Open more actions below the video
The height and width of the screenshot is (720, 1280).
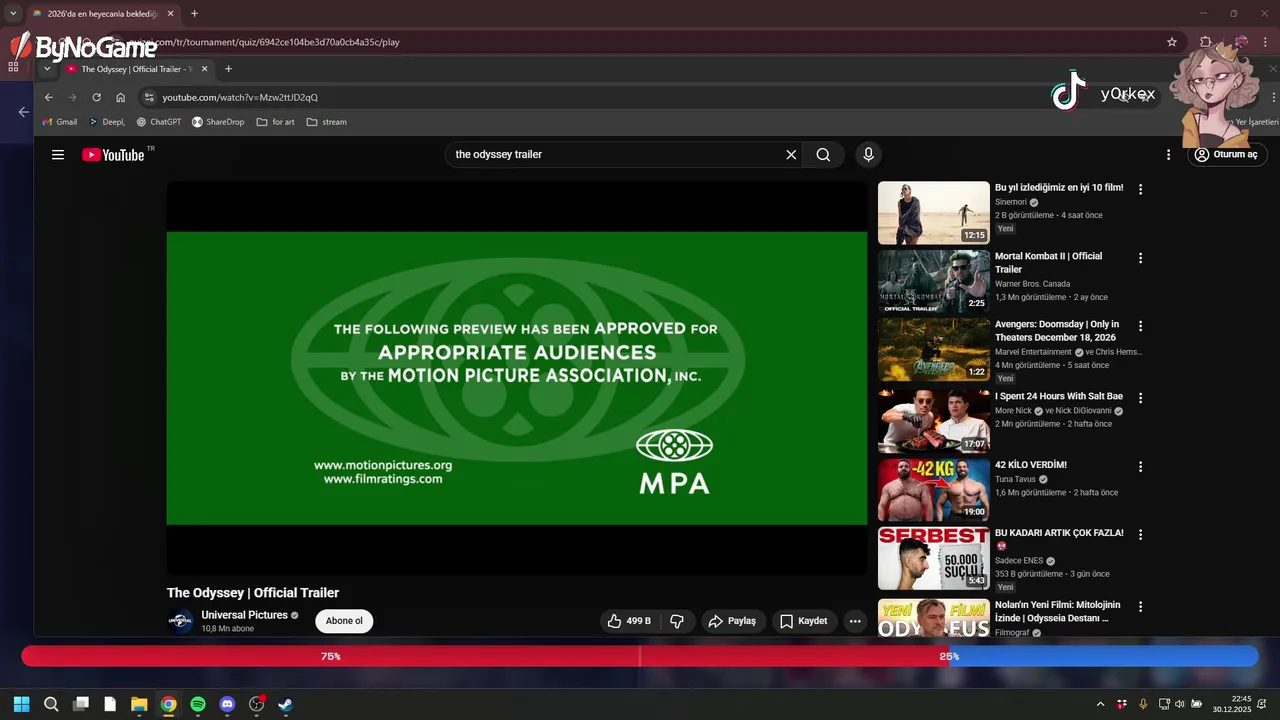pos(855,621)
